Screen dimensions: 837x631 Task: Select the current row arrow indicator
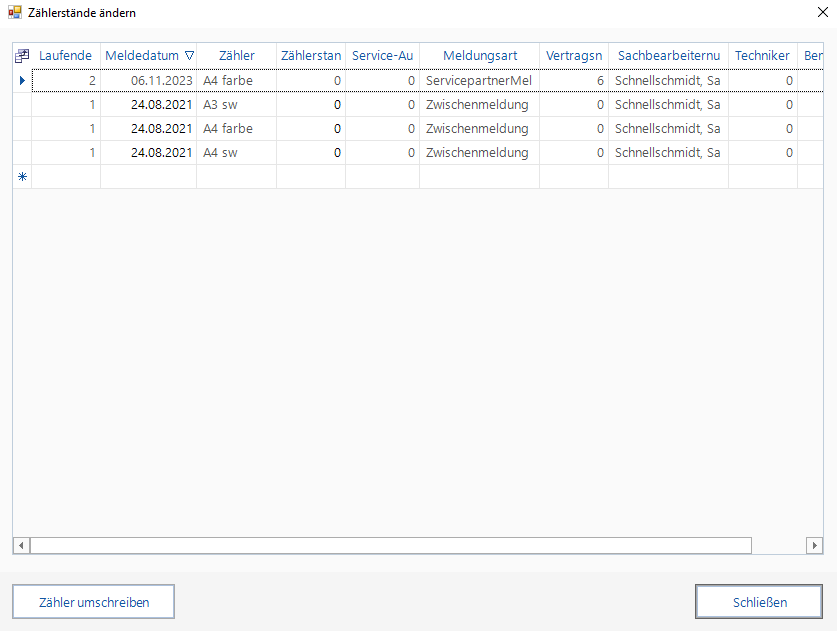click(22, 80)
